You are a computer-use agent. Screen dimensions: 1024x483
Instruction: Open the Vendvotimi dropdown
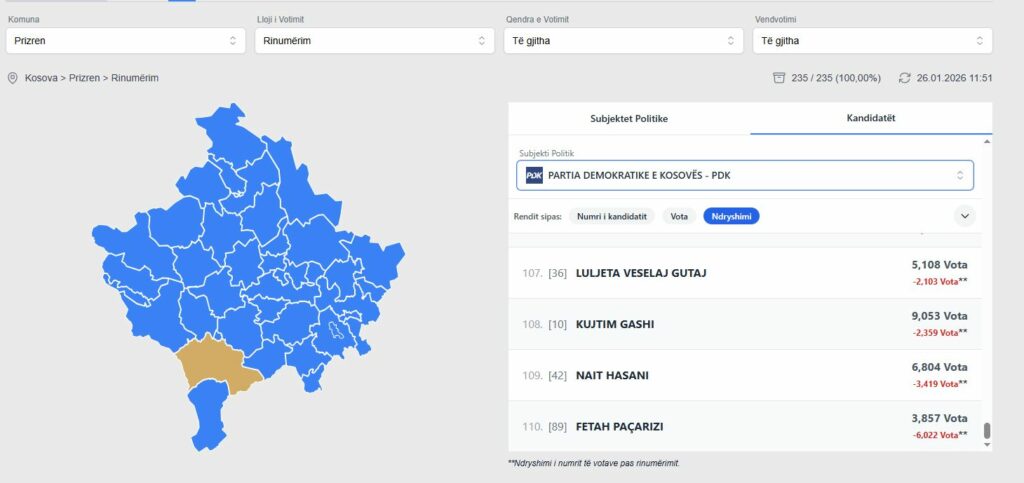pos(872,41)
